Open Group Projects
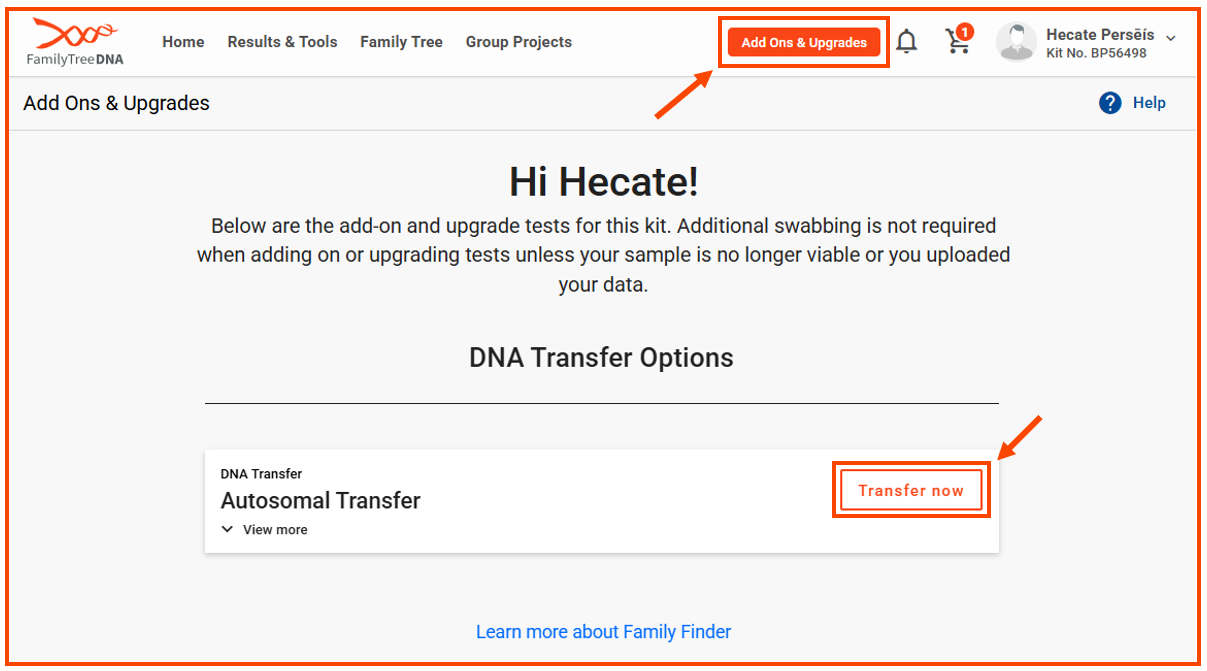1207x671 pixels. [x=518, y=42]
